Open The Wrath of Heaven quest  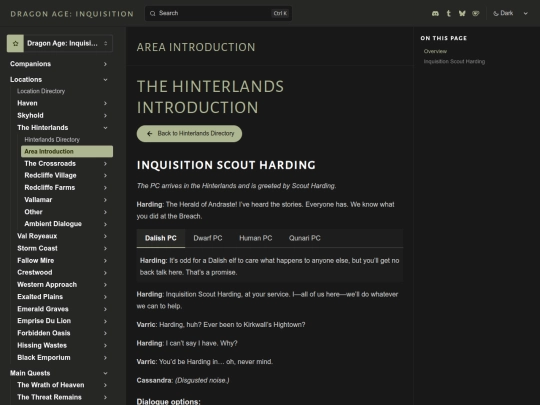[x=51, y=385]
